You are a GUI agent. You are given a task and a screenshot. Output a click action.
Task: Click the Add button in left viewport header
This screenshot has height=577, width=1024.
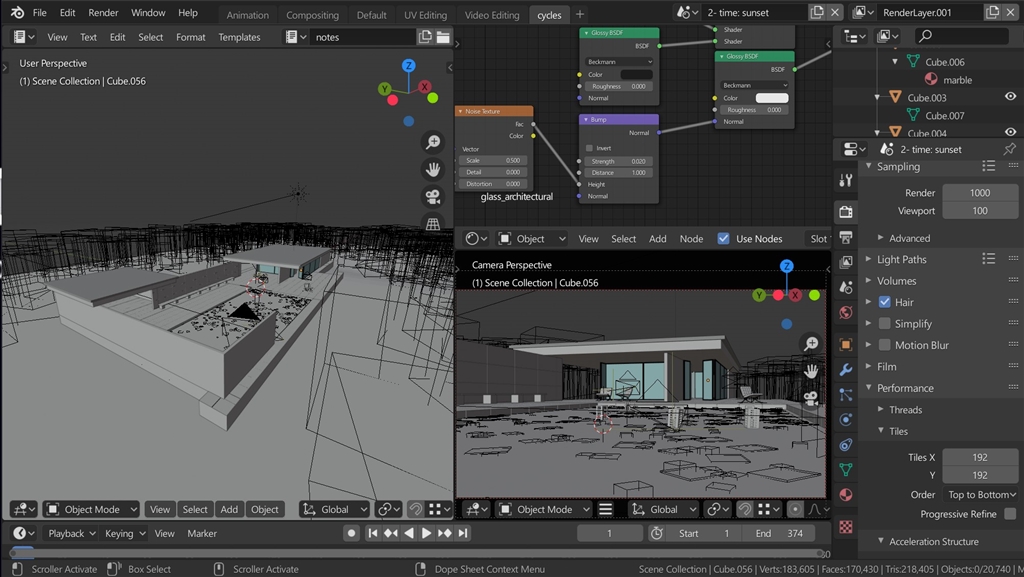click(x=229, y=510)
